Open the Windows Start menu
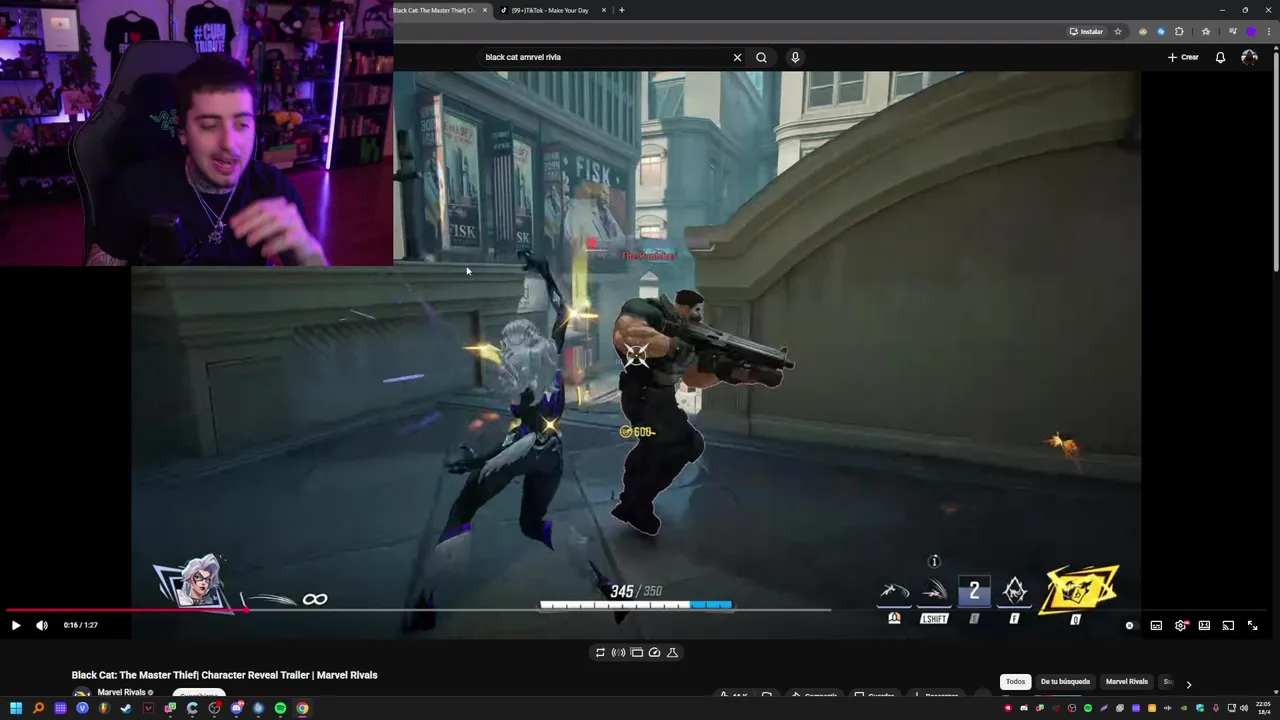 click(x=16, y=708)
